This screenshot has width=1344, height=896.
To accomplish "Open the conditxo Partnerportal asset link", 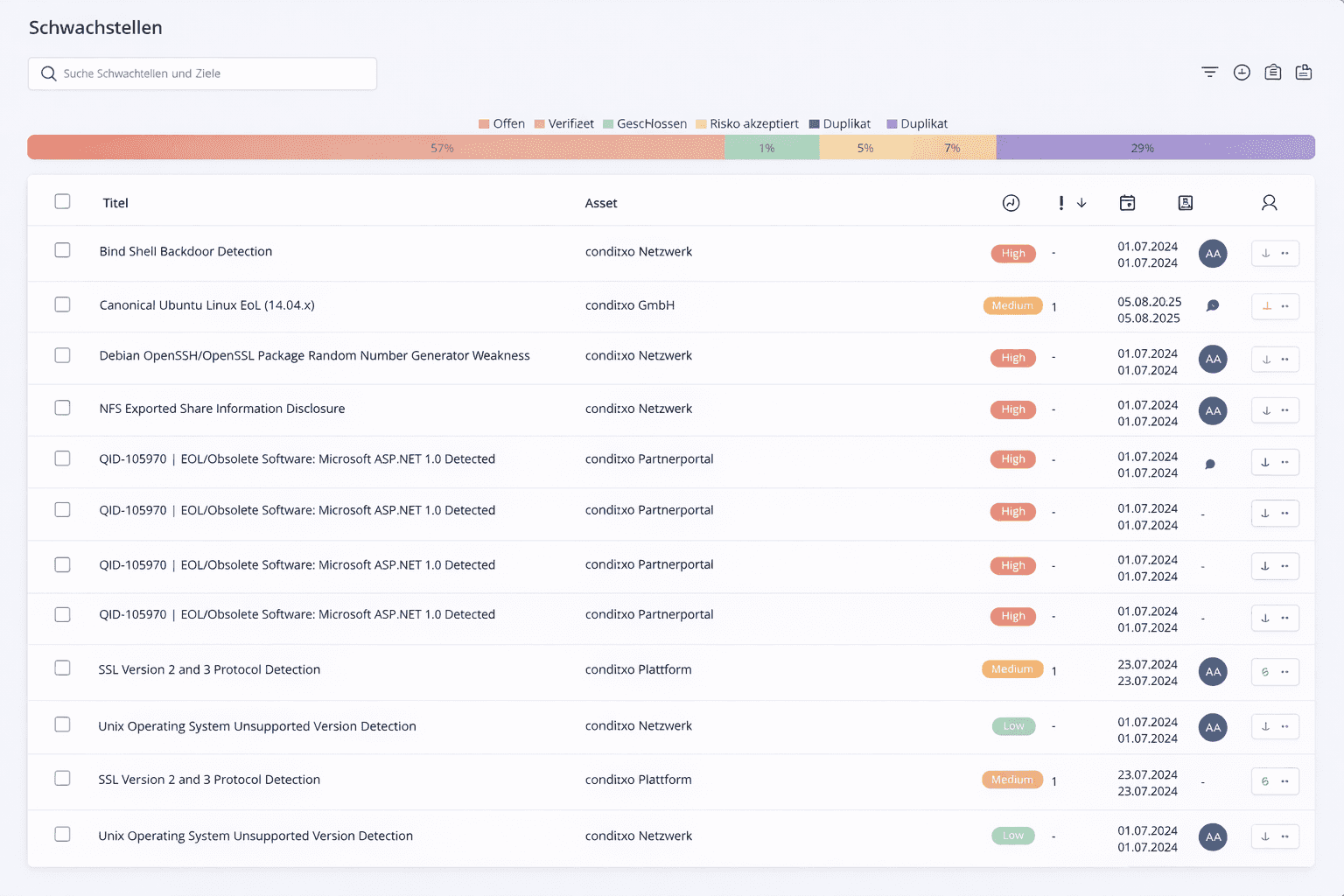I will click(x=649, y=458).
